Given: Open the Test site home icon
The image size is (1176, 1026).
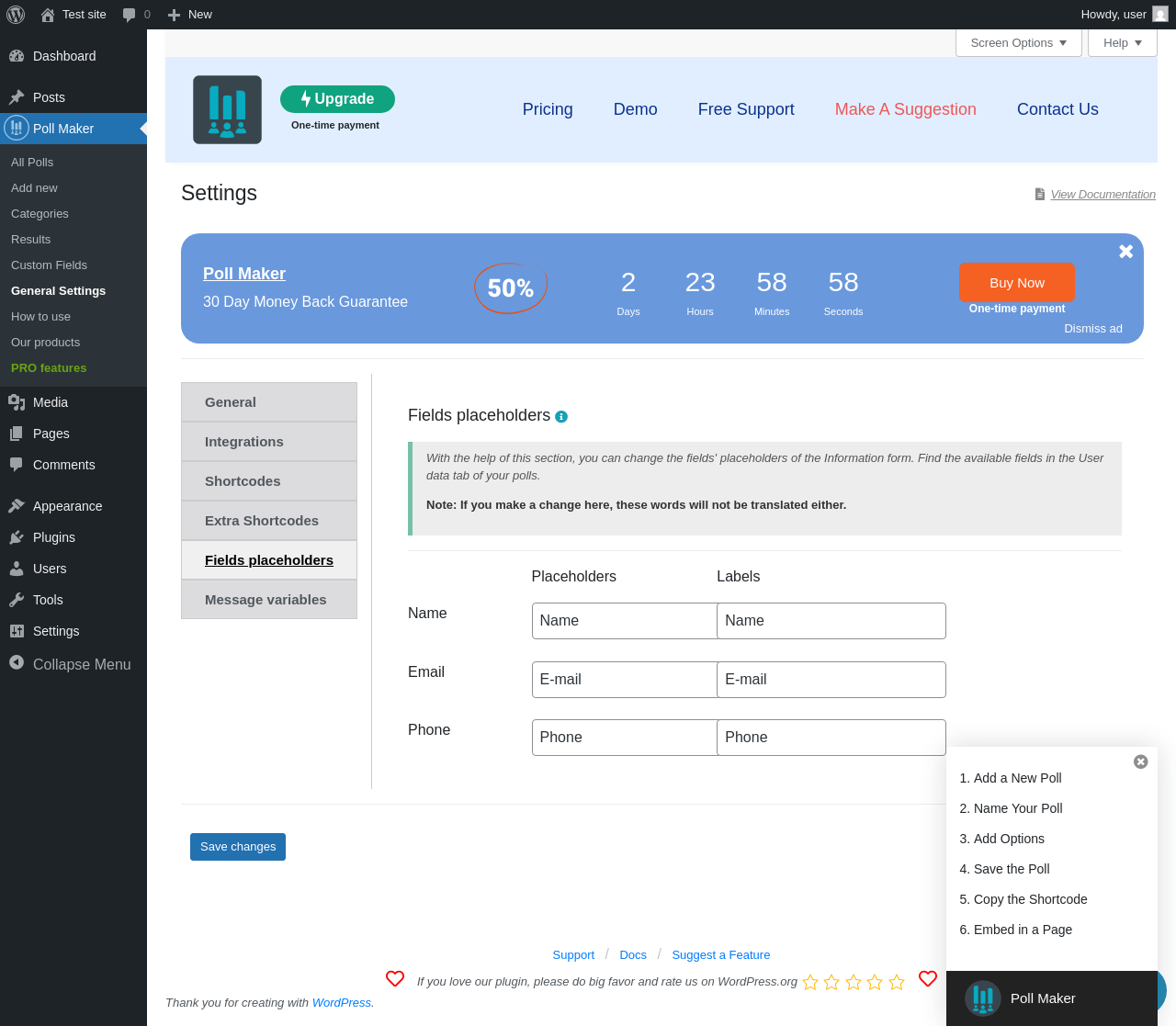Looking at the screenshot, I should [x=48, y=15].
